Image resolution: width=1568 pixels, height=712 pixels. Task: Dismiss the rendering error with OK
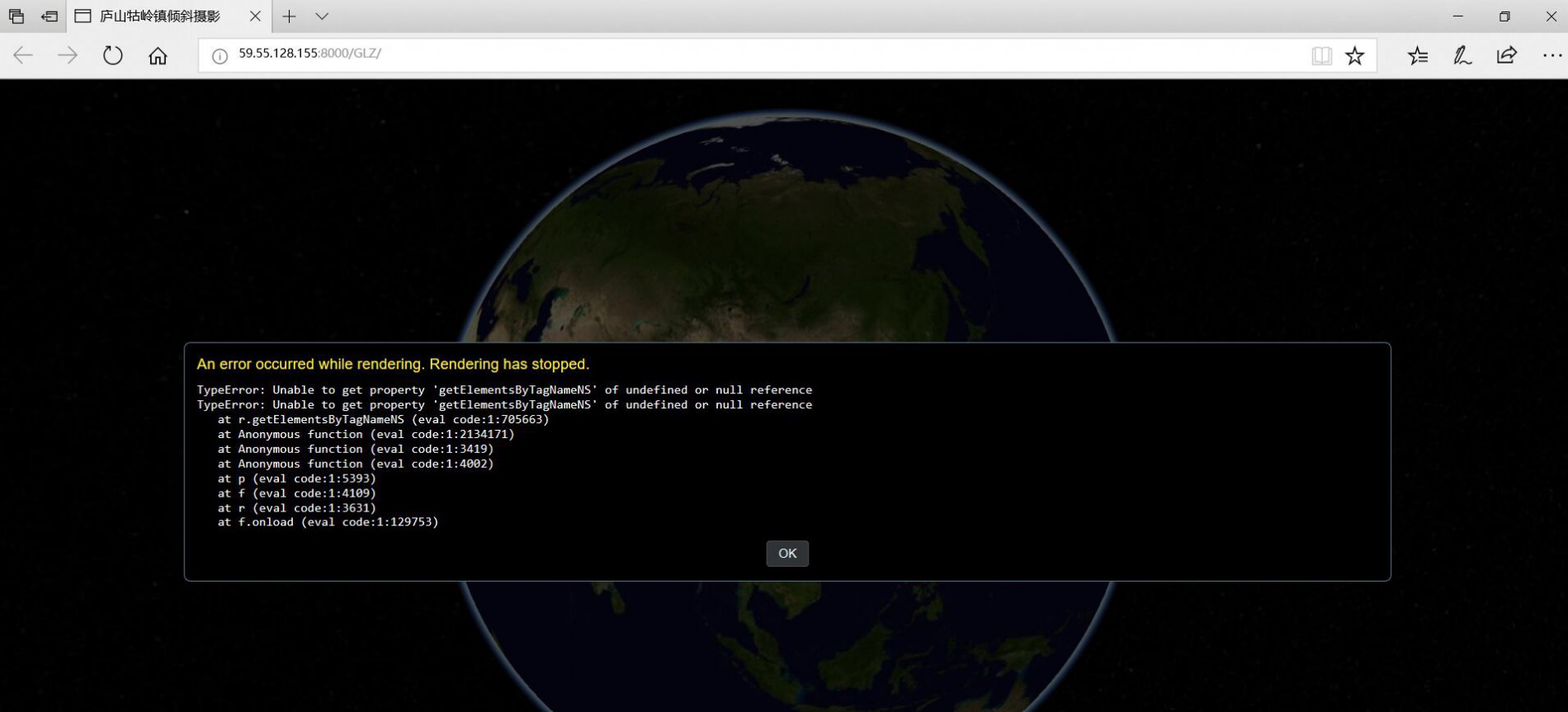786,553
